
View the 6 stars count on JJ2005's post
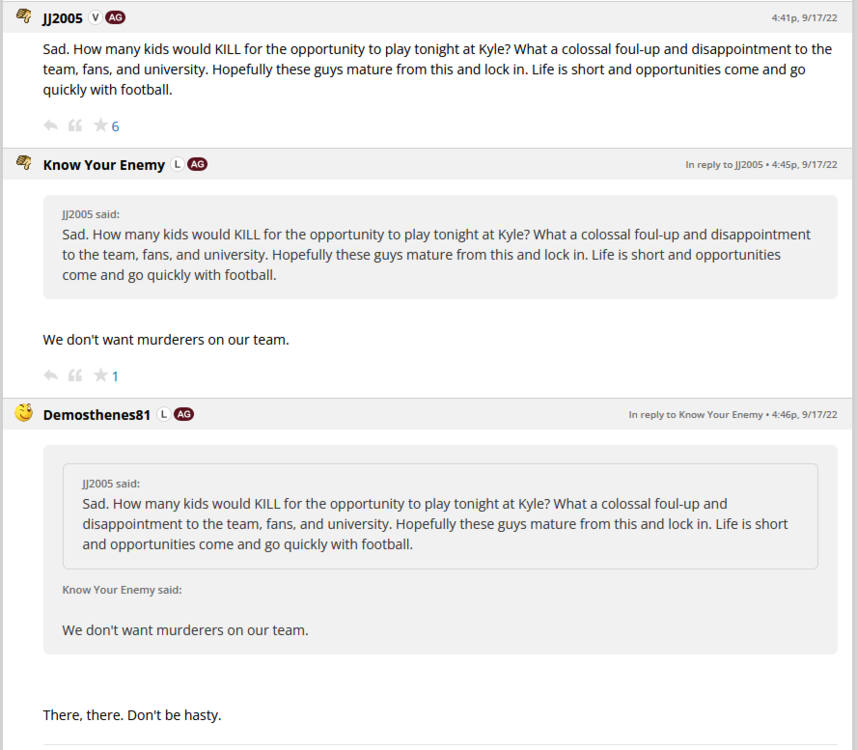115,127
